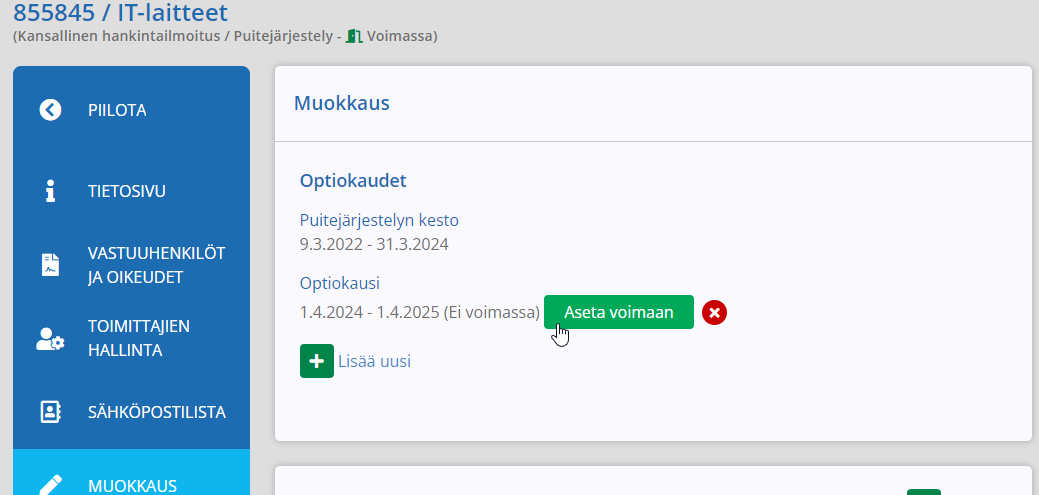
Task: Click the green plus icon
Action: (316, 361)
